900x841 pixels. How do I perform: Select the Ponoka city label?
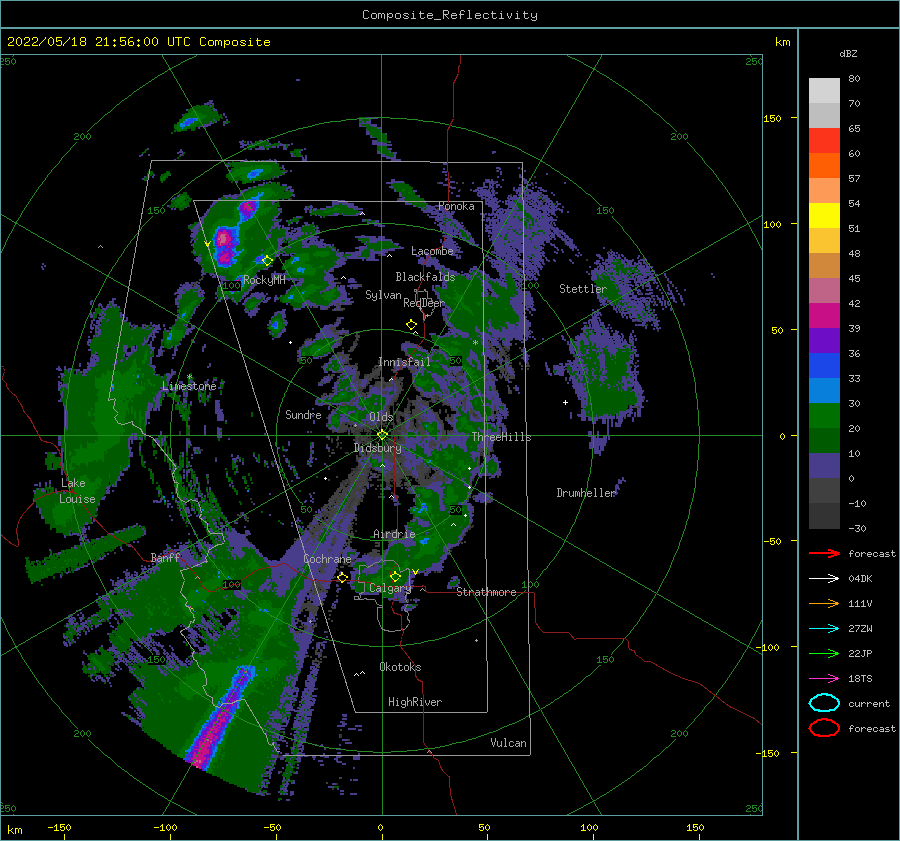tap(456, 206)
